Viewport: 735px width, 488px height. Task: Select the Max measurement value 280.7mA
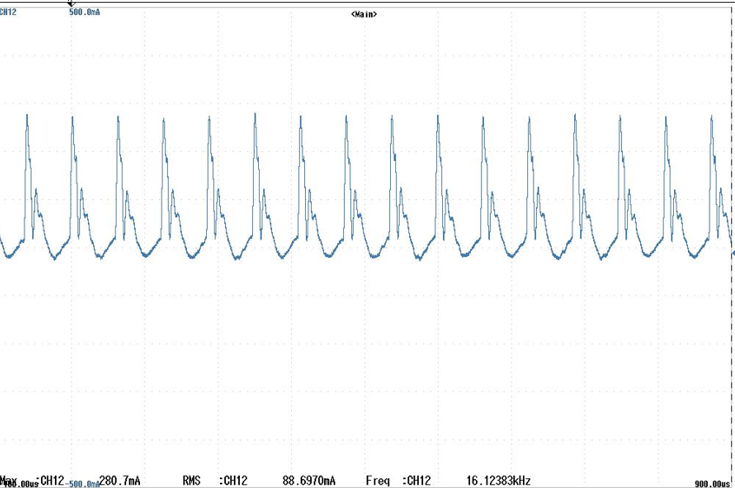(x=120, y=480)
